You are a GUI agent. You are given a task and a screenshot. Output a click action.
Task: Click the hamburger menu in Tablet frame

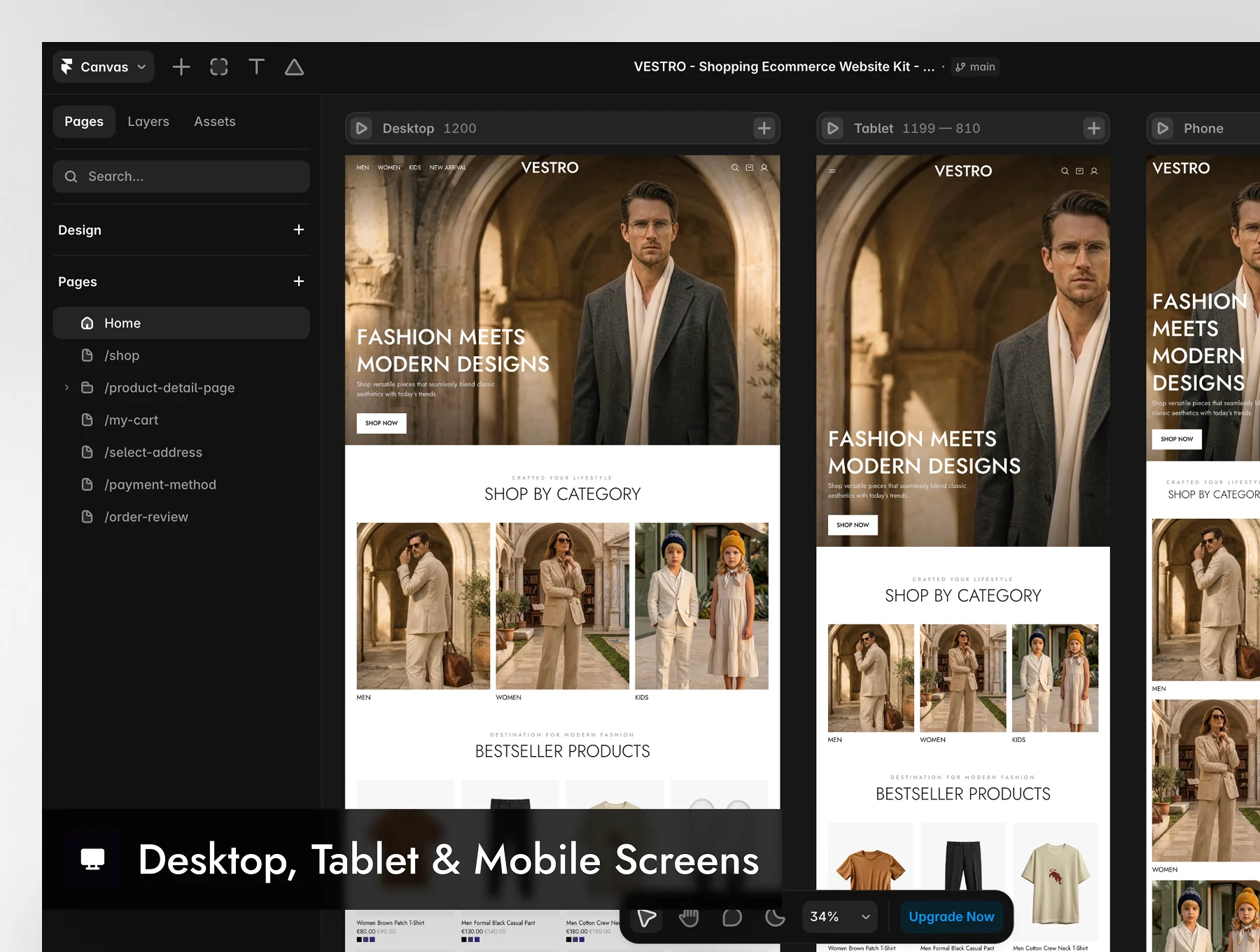(x=832, y=171)
